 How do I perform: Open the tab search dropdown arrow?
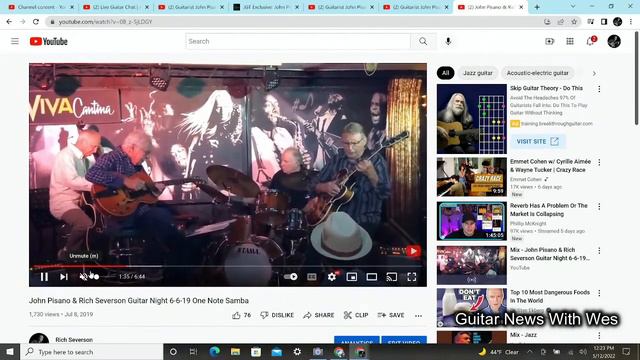(573, 7)
